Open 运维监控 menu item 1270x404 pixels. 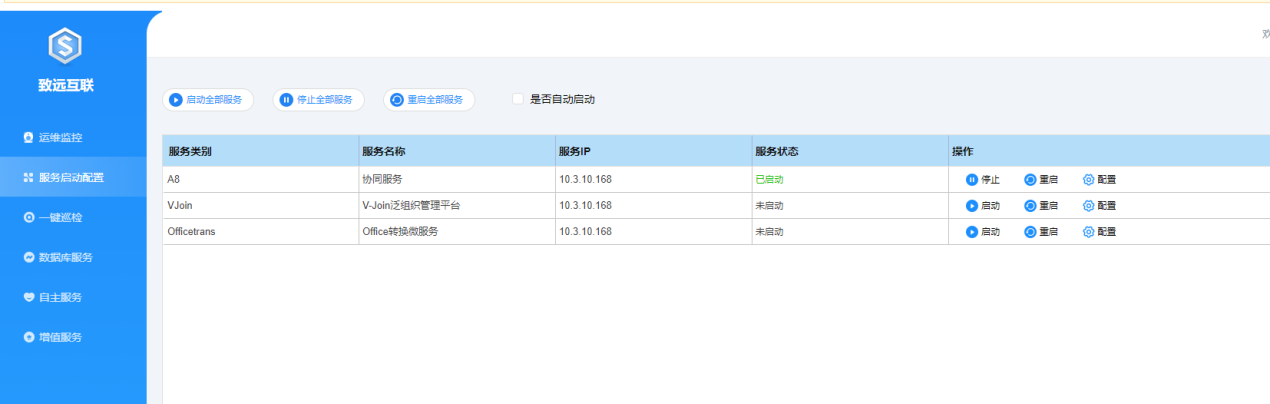73,137
